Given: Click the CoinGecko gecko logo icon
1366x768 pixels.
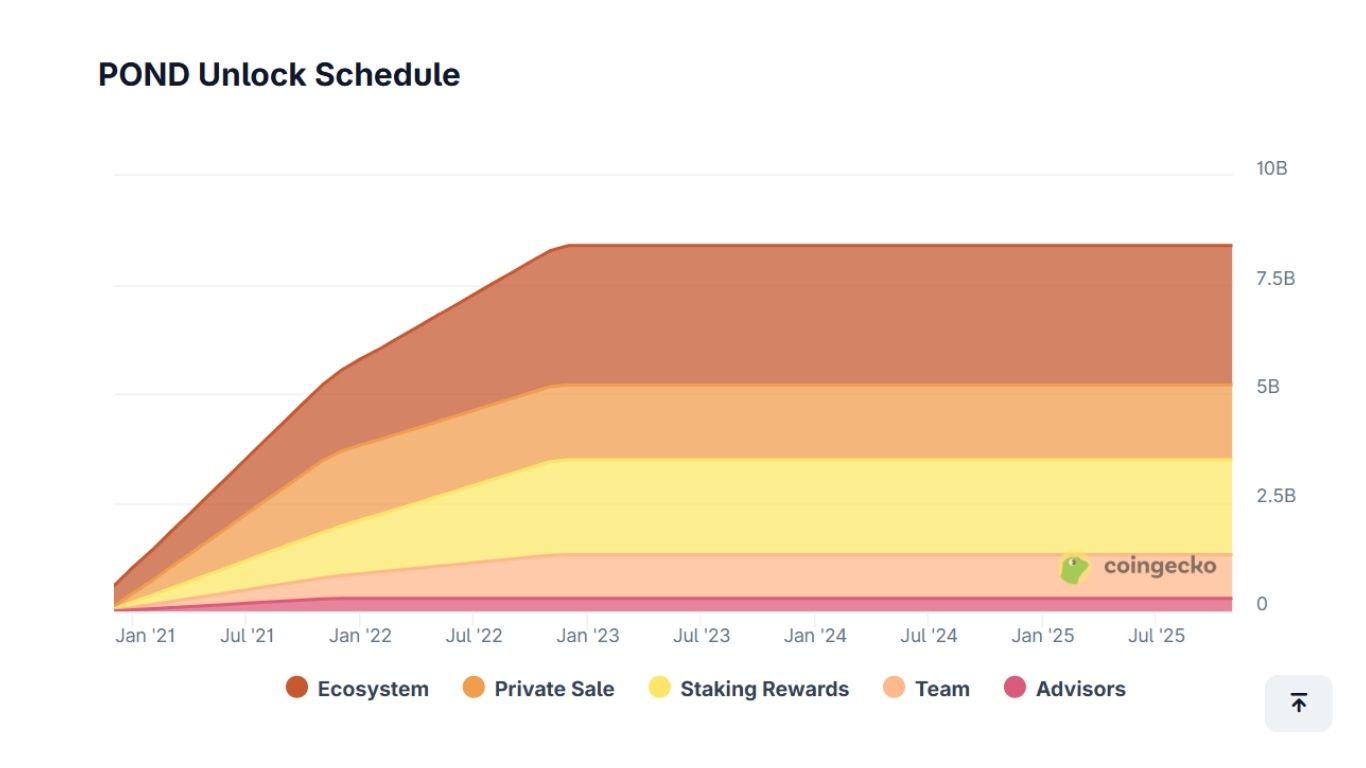Looking at the screenshot, I should coord(1074,569).
